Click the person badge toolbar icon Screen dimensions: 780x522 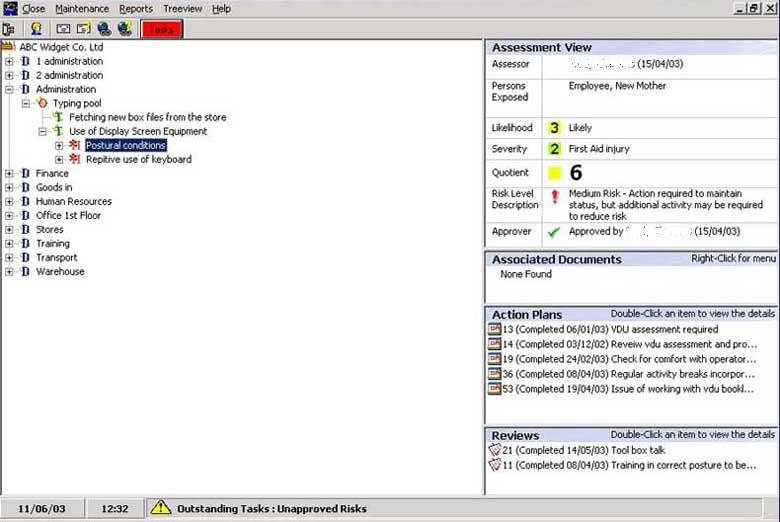click(x=37, y=29)
